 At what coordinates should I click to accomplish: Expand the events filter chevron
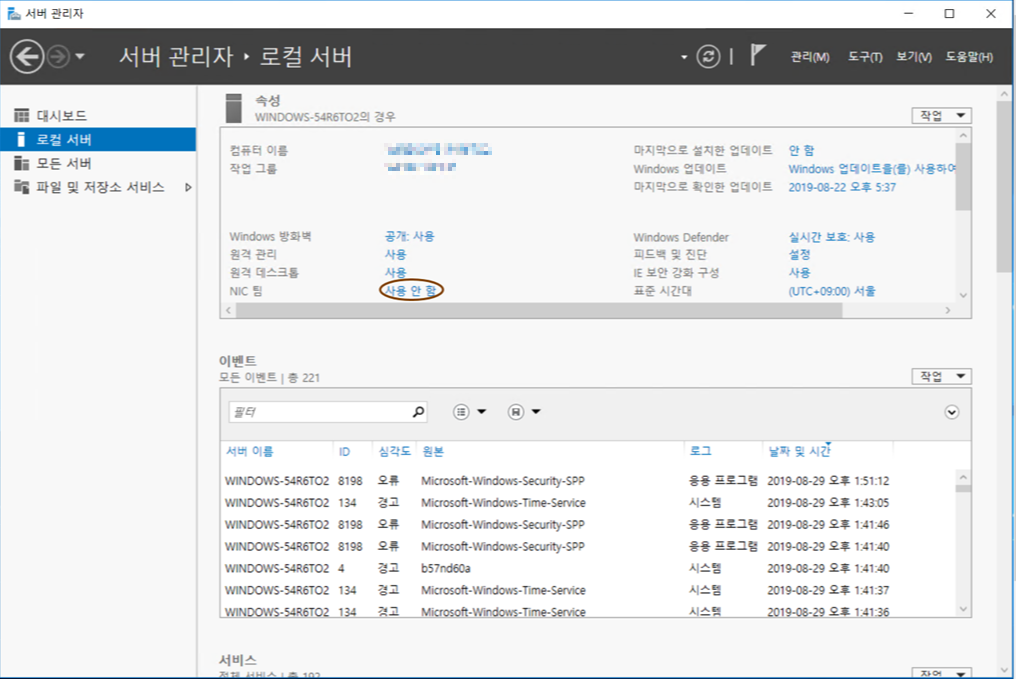click(x=951, y=413)
